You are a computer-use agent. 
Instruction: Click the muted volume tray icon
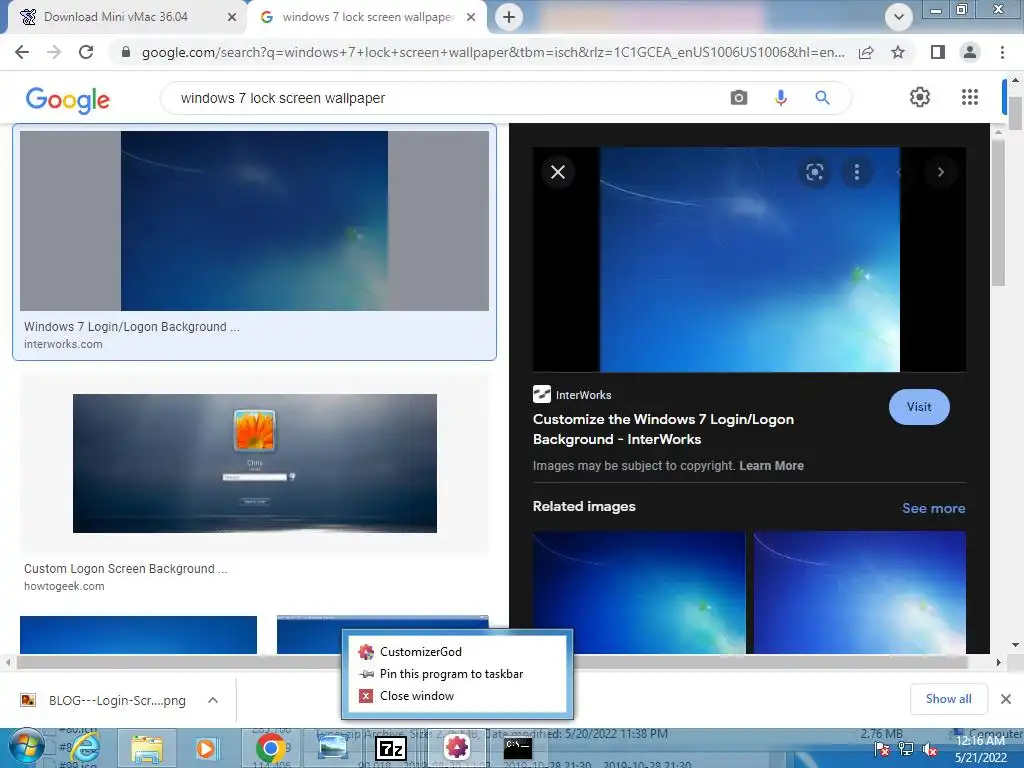[x=928, y=749]
